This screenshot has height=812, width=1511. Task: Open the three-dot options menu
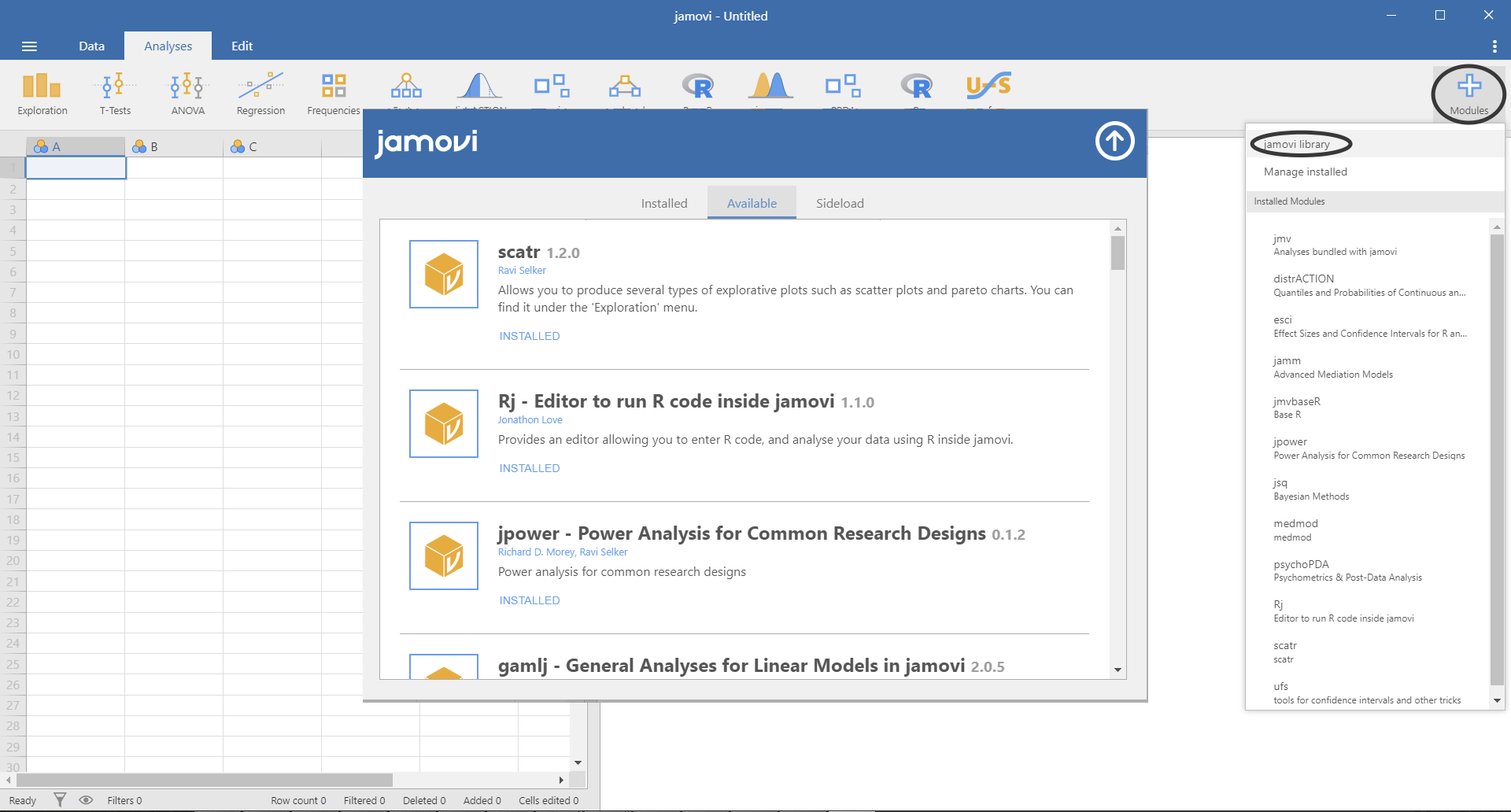1494,46
